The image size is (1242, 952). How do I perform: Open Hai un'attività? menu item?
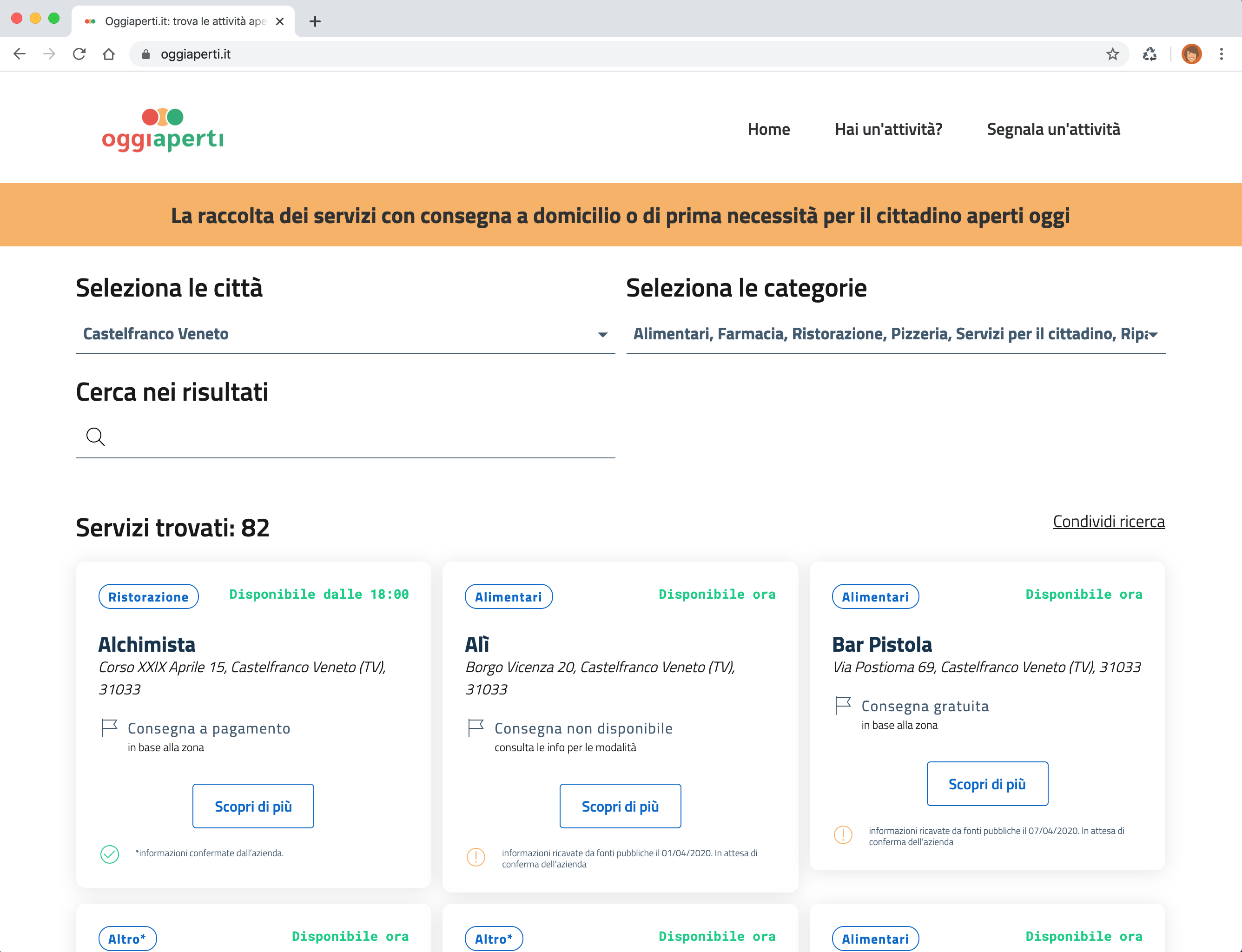pos(888,129)
